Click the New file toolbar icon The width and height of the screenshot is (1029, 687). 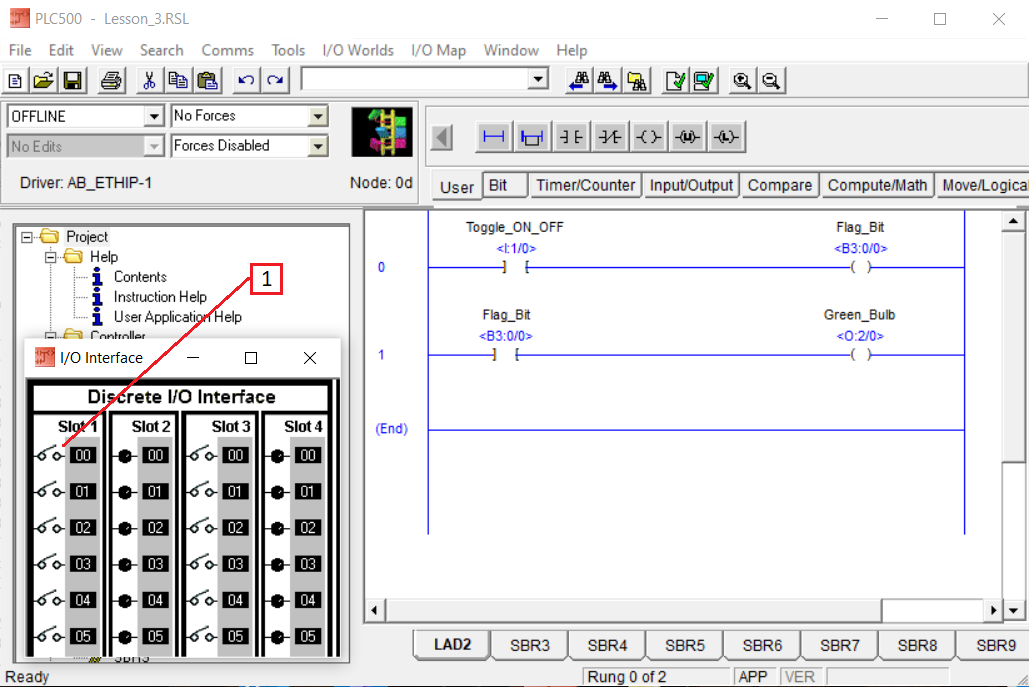(x=15, y=81)
